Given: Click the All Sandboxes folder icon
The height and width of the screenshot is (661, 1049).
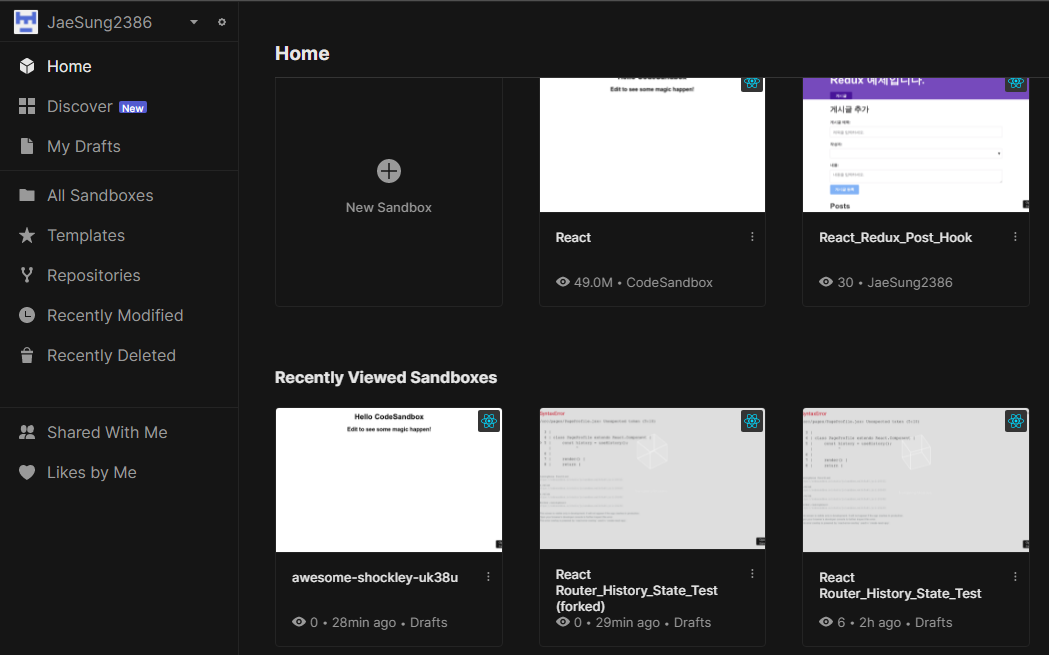Looking at the screenshot, I should [27, 195].
